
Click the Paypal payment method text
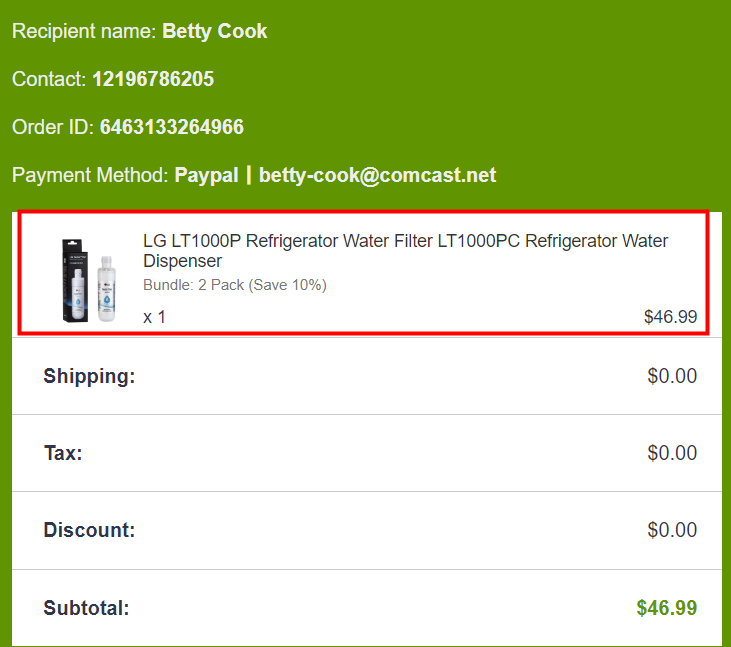coord(206,175)
